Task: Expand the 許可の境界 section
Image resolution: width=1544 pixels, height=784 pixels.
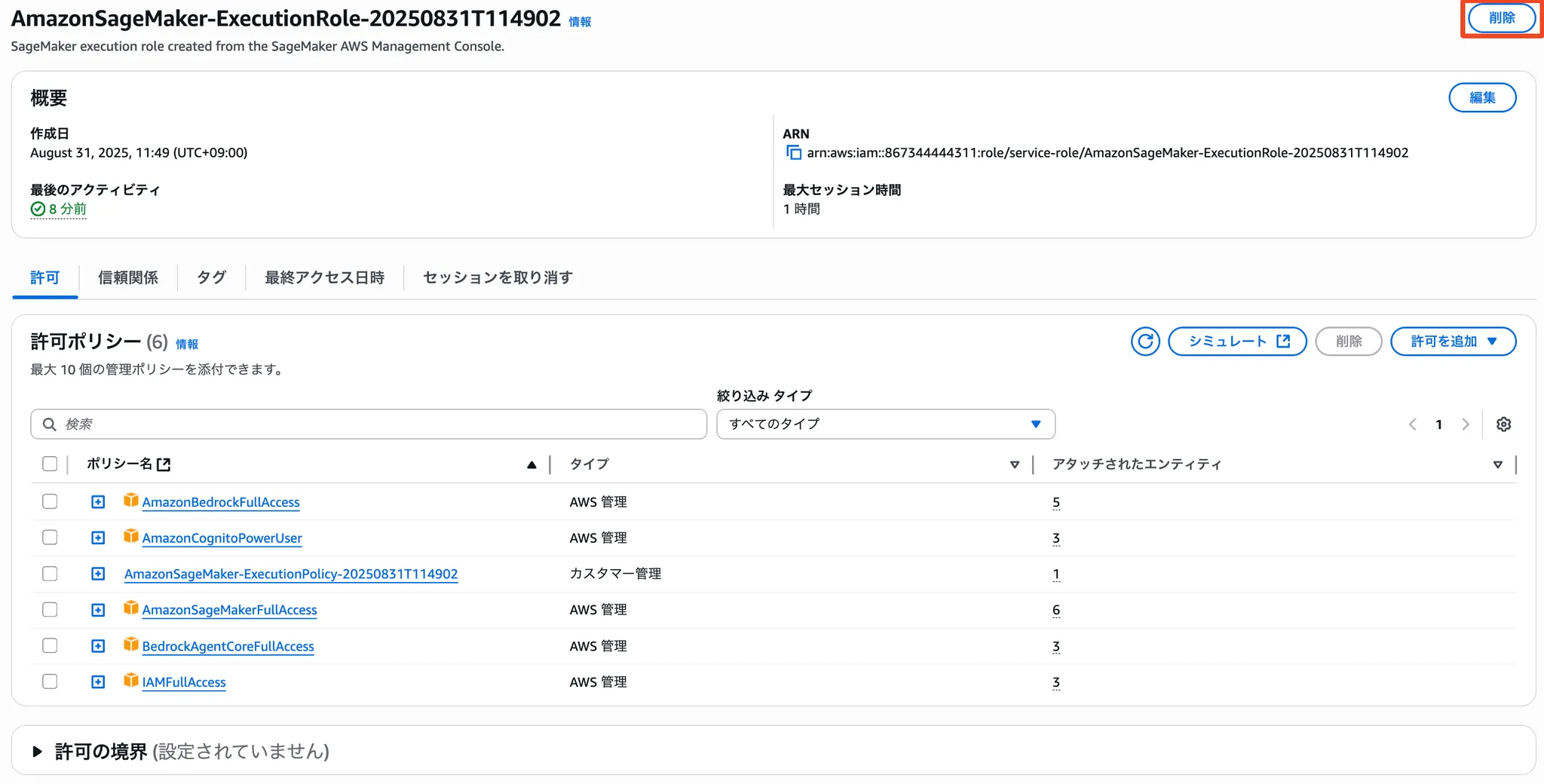Action: [37, 752]
